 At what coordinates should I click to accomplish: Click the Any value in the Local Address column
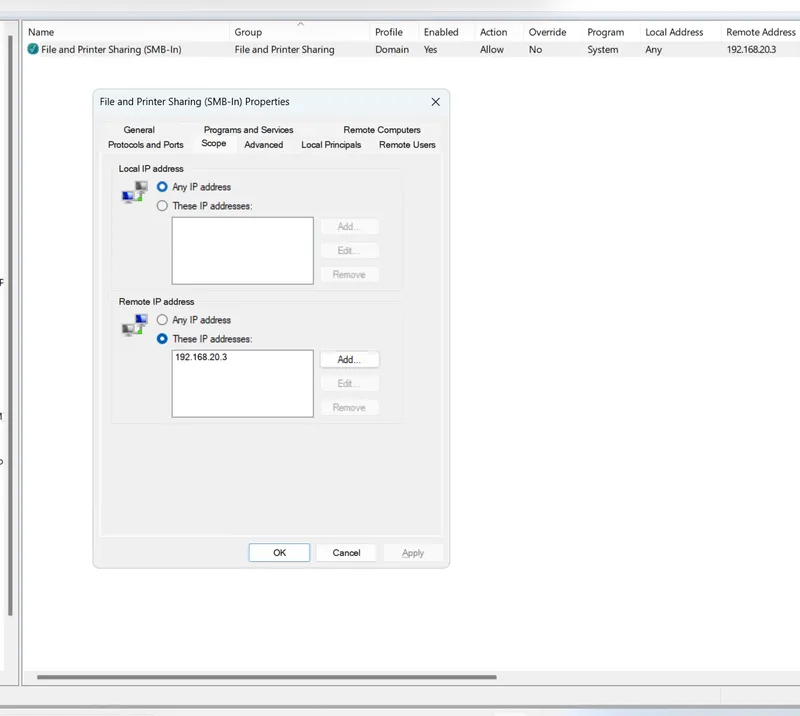(653, 50)
